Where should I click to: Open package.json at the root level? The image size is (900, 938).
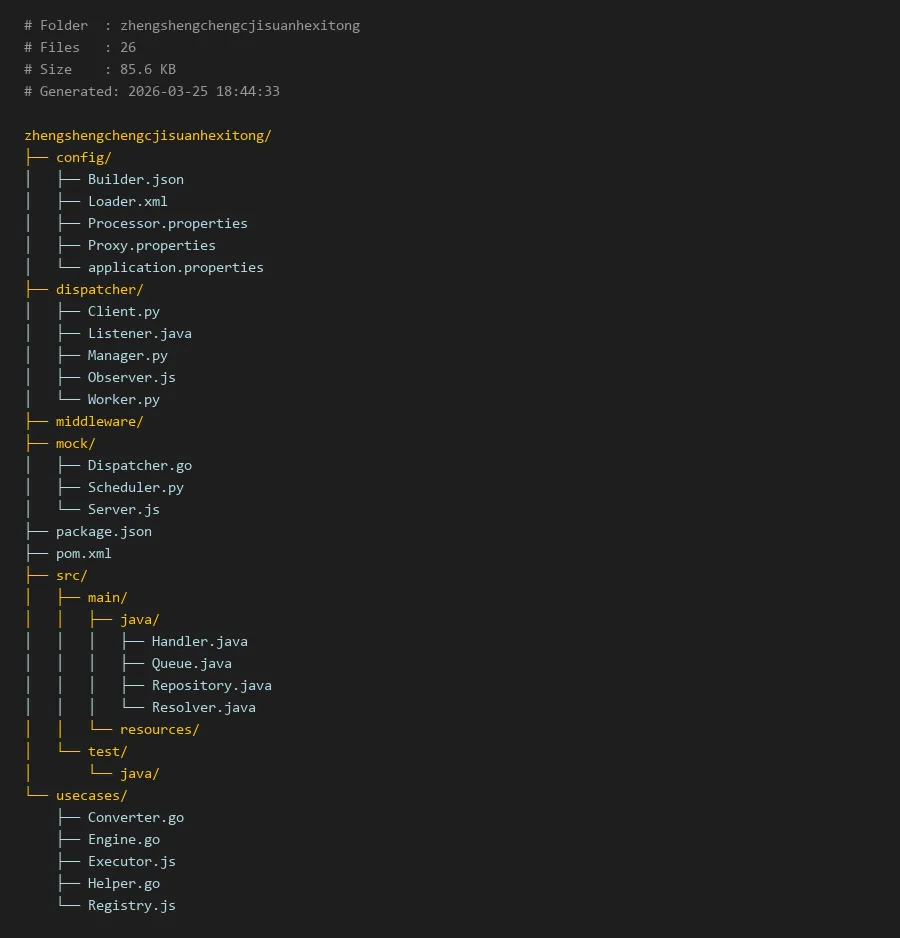point(103,531)
